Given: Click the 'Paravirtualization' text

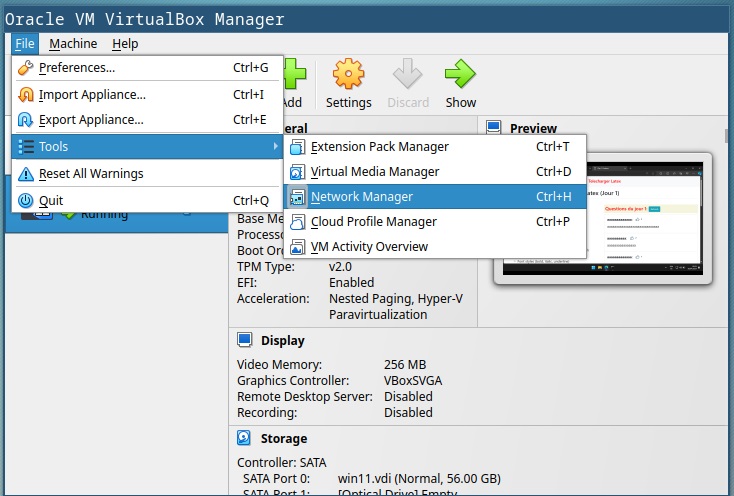Looking at the screenshot, I should 378,314.
